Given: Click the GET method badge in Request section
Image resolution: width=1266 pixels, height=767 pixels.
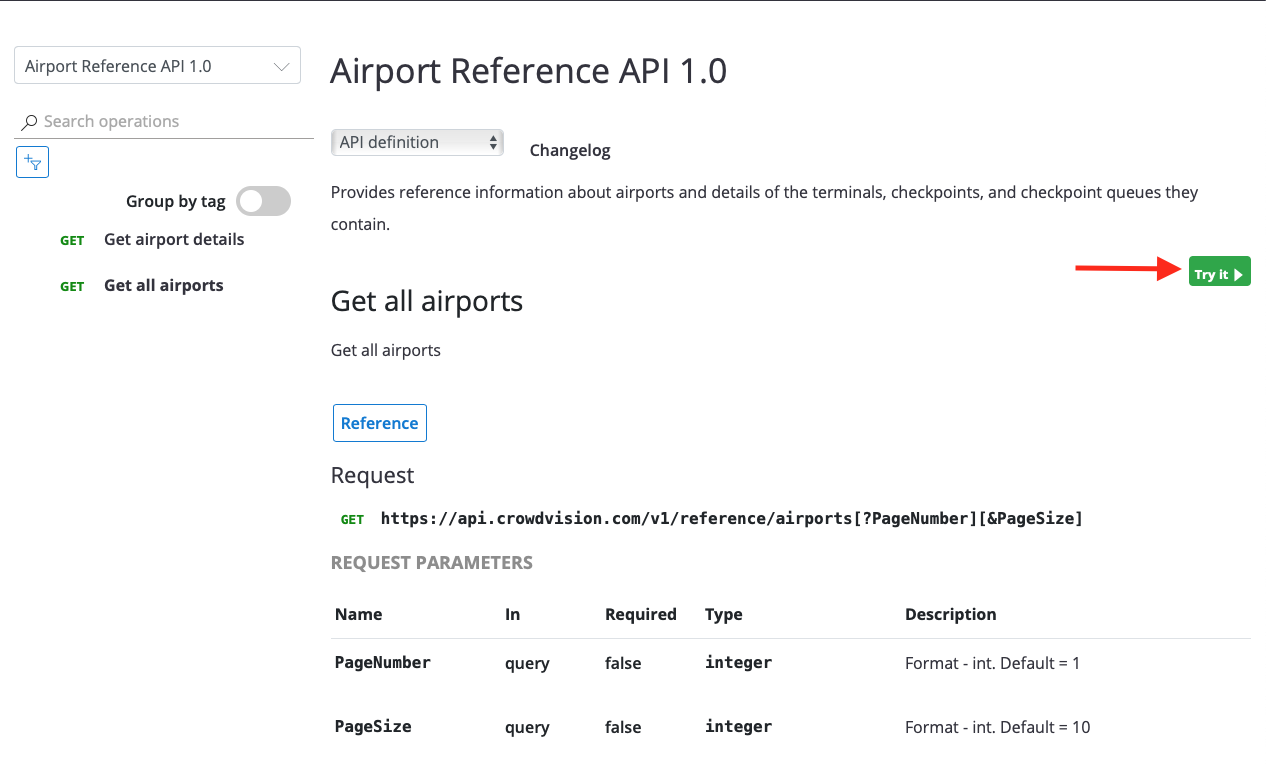Looking at the screenshot, I should [x=352, y=519].
